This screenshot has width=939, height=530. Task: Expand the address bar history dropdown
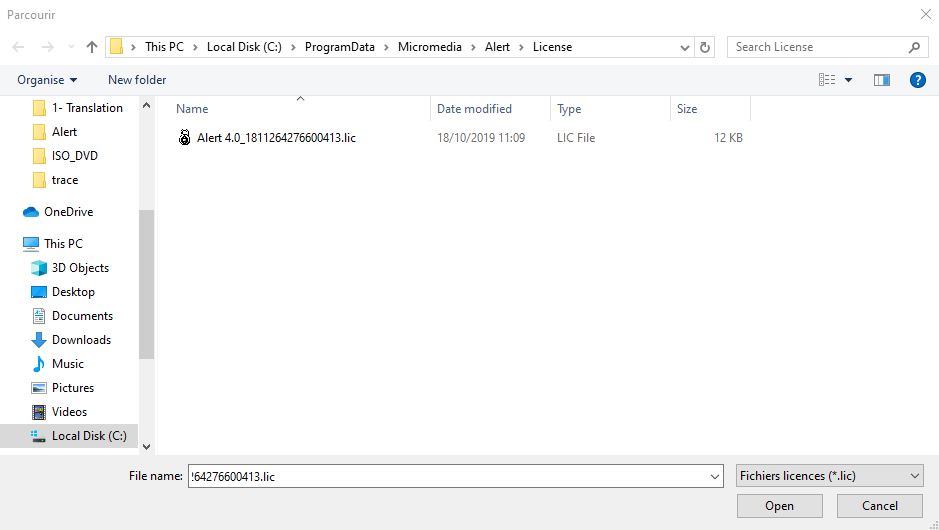[684, 47]
